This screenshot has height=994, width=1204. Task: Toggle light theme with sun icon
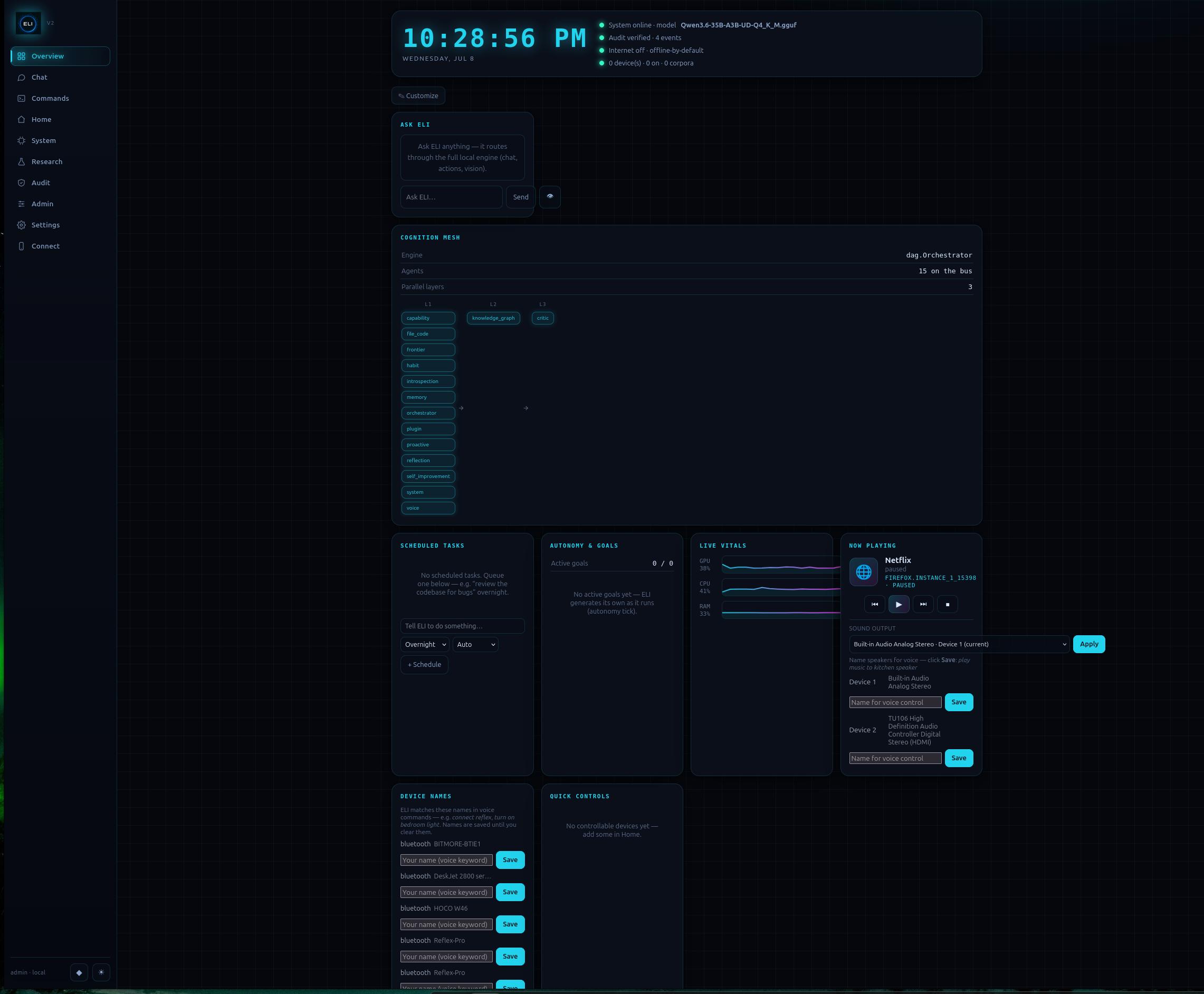click(x=101, y=972)
